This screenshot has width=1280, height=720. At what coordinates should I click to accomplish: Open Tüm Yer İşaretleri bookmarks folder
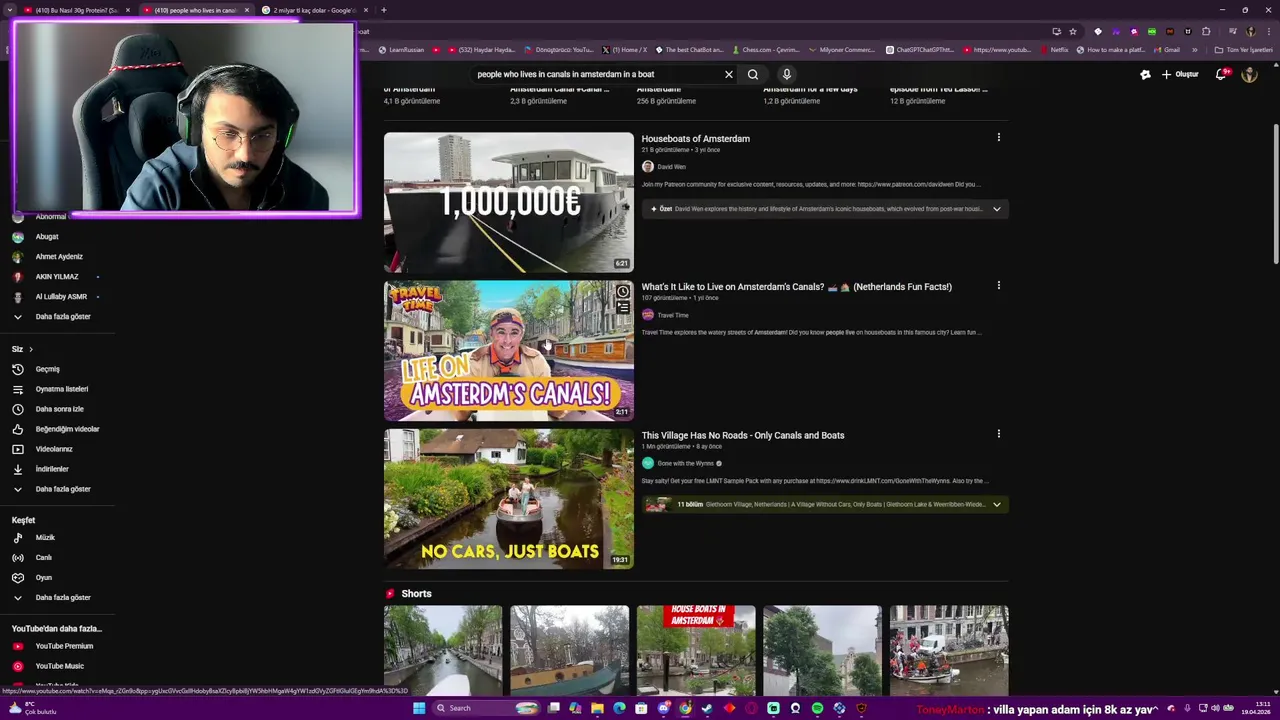[1243, 50]
